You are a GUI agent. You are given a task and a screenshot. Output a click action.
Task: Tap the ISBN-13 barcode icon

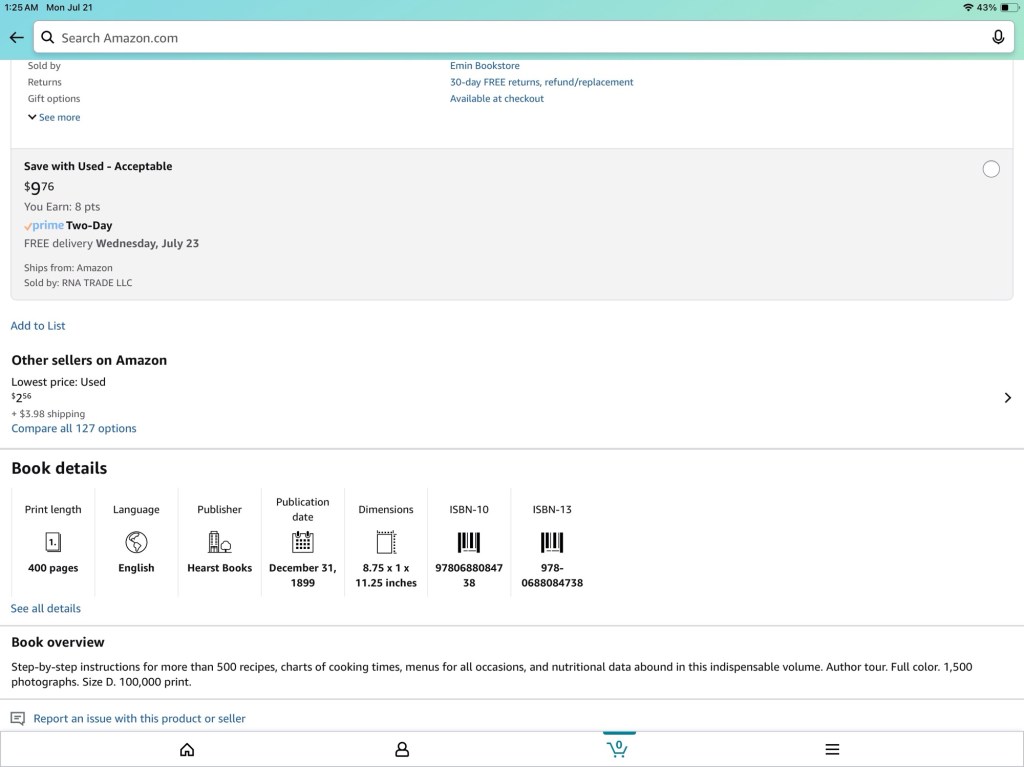click(x=552, y=542)
